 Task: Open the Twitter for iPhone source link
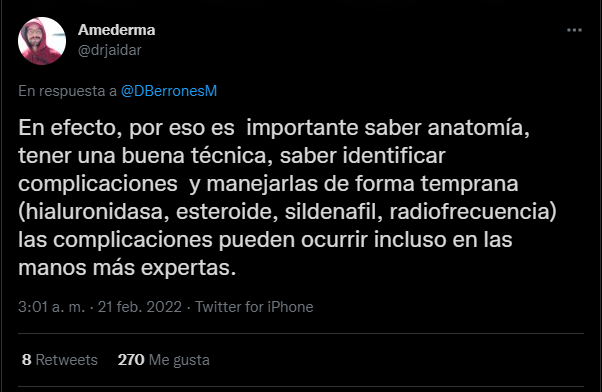[254, 307]
